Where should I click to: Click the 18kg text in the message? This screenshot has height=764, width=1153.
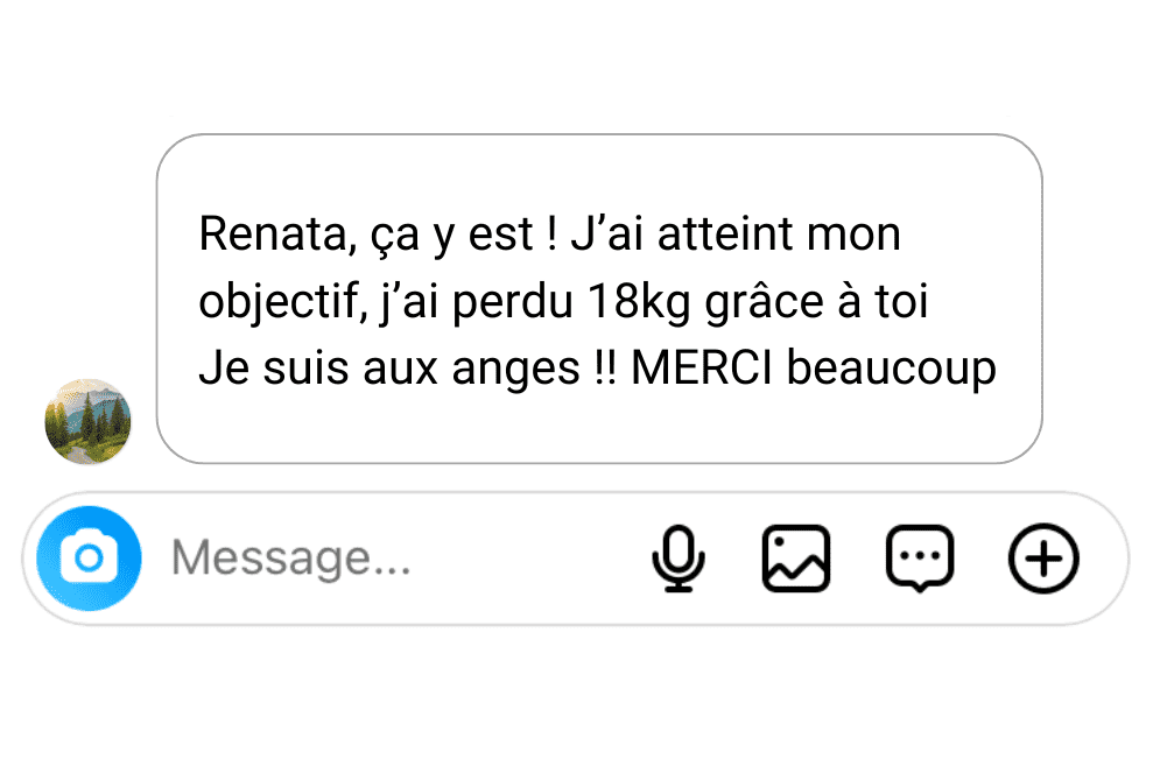[x=639, y=301]
